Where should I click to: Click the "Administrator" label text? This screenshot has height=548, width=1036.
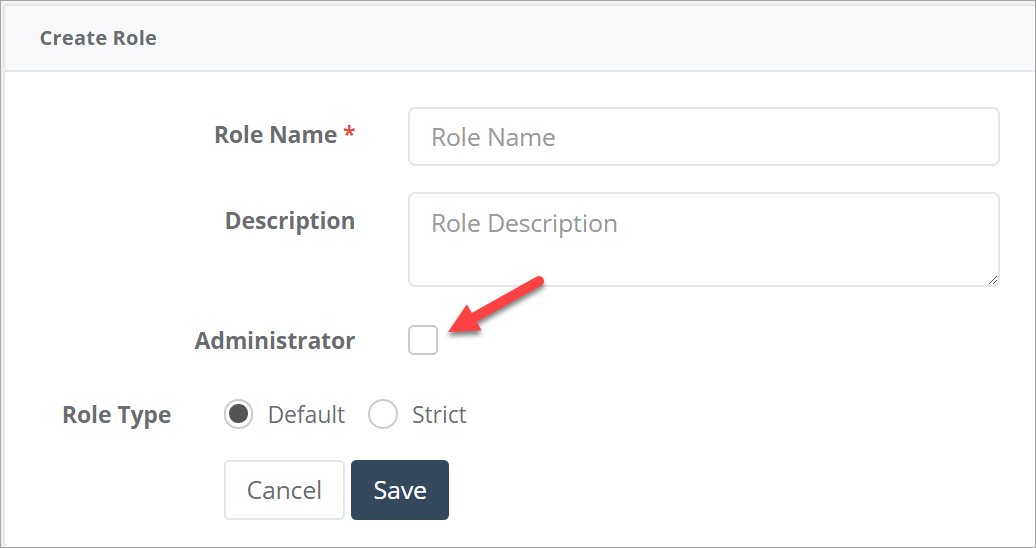pyautogui.click(x=274, y=341)
